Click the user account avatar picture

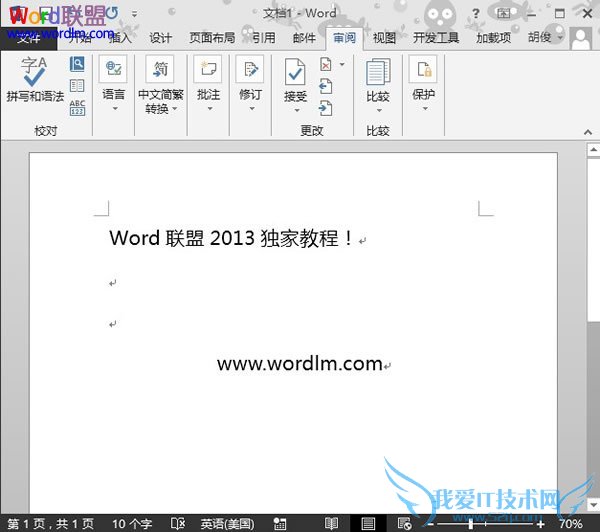point(580,38)
